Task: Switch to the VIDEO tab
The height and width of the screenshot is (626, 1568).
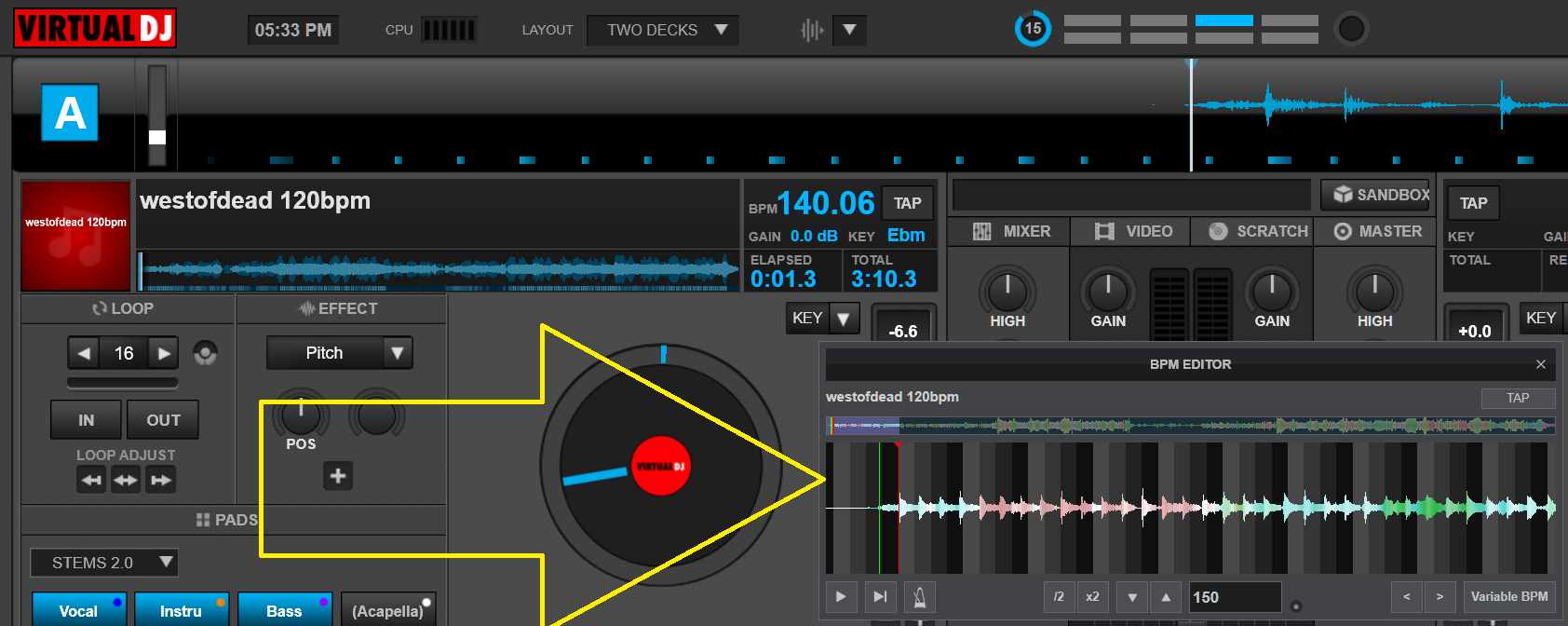Action: click(1132, 231)
